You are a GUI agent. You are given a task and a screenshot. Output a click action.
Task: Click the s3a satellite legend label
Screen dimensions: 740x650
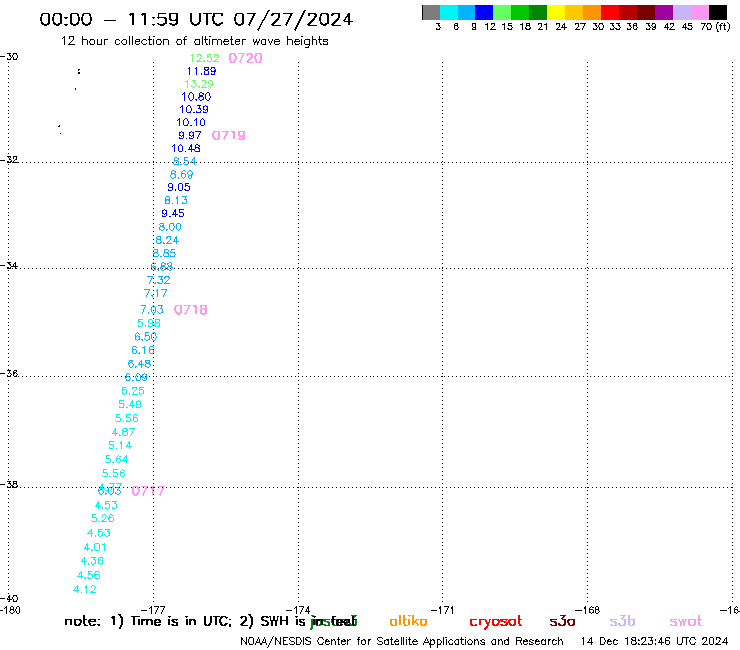tap(562, 621)
